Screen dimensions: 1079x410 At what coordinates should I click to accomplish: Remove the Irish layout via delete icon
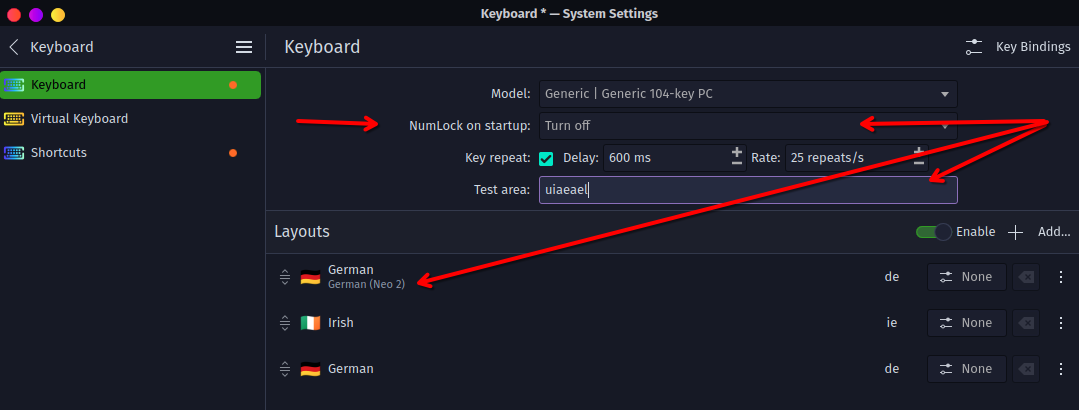point(1026,323)
